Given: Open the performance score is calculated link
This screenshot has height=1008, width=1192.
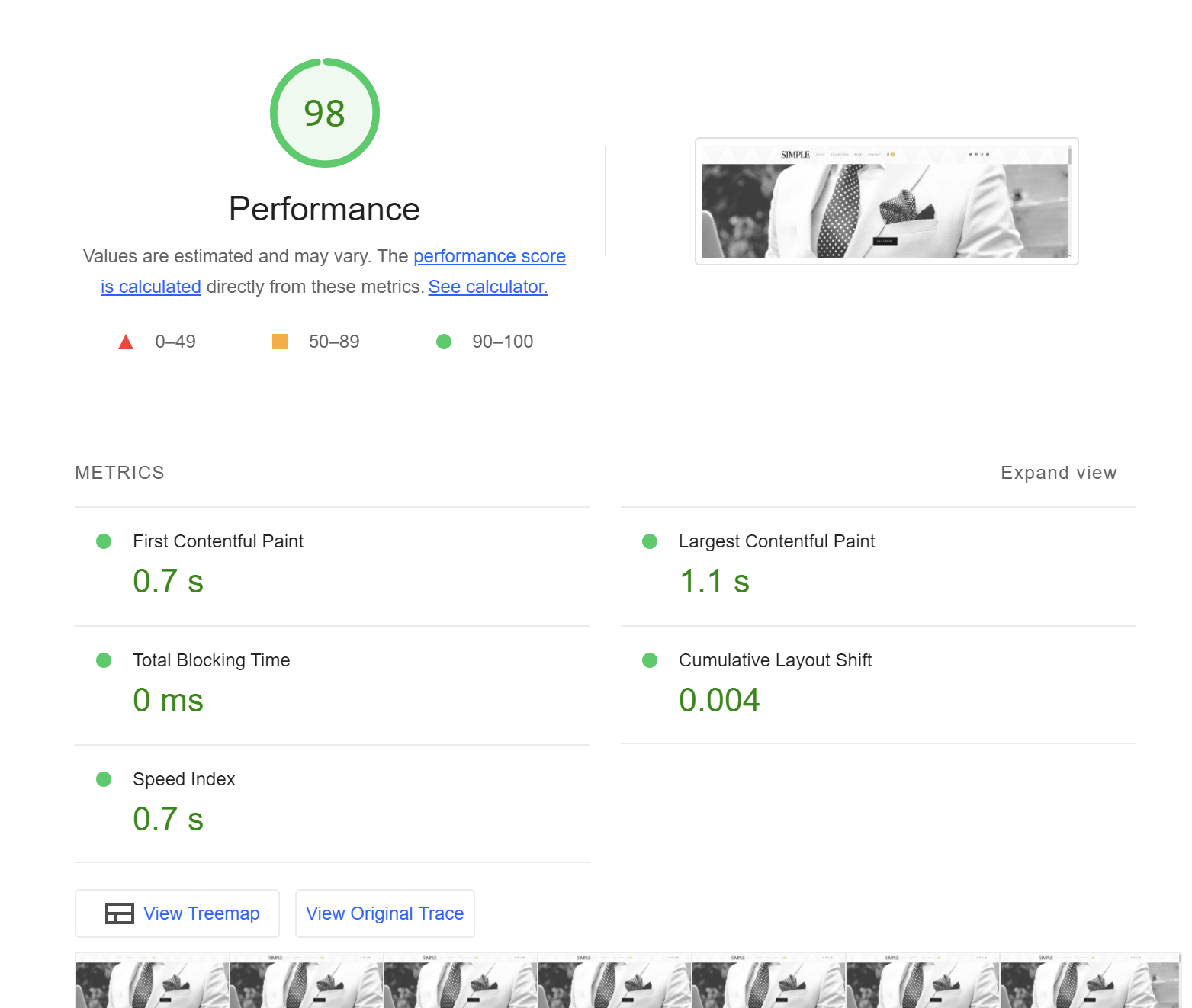Looking at the screenshot, I should [x=490, y=256].
